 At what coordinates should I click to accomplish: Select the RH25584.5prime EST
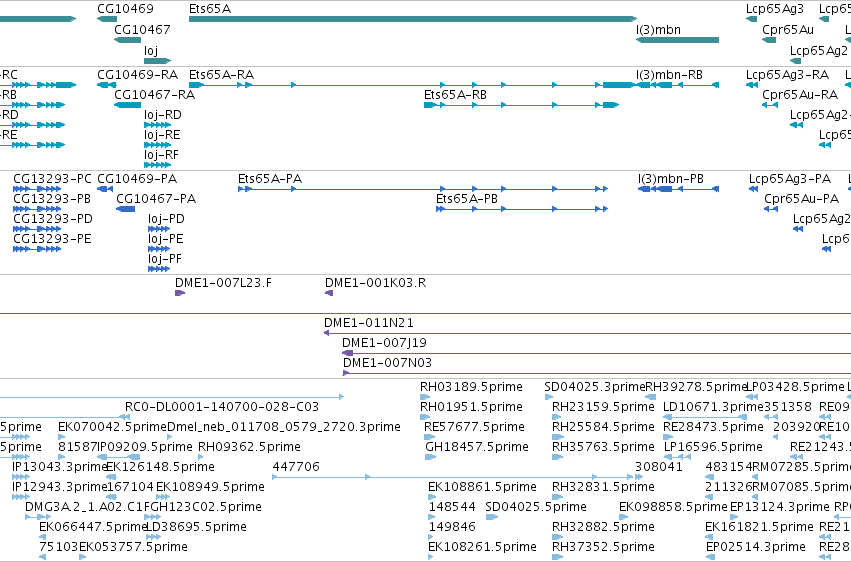[x=557, y=437]
